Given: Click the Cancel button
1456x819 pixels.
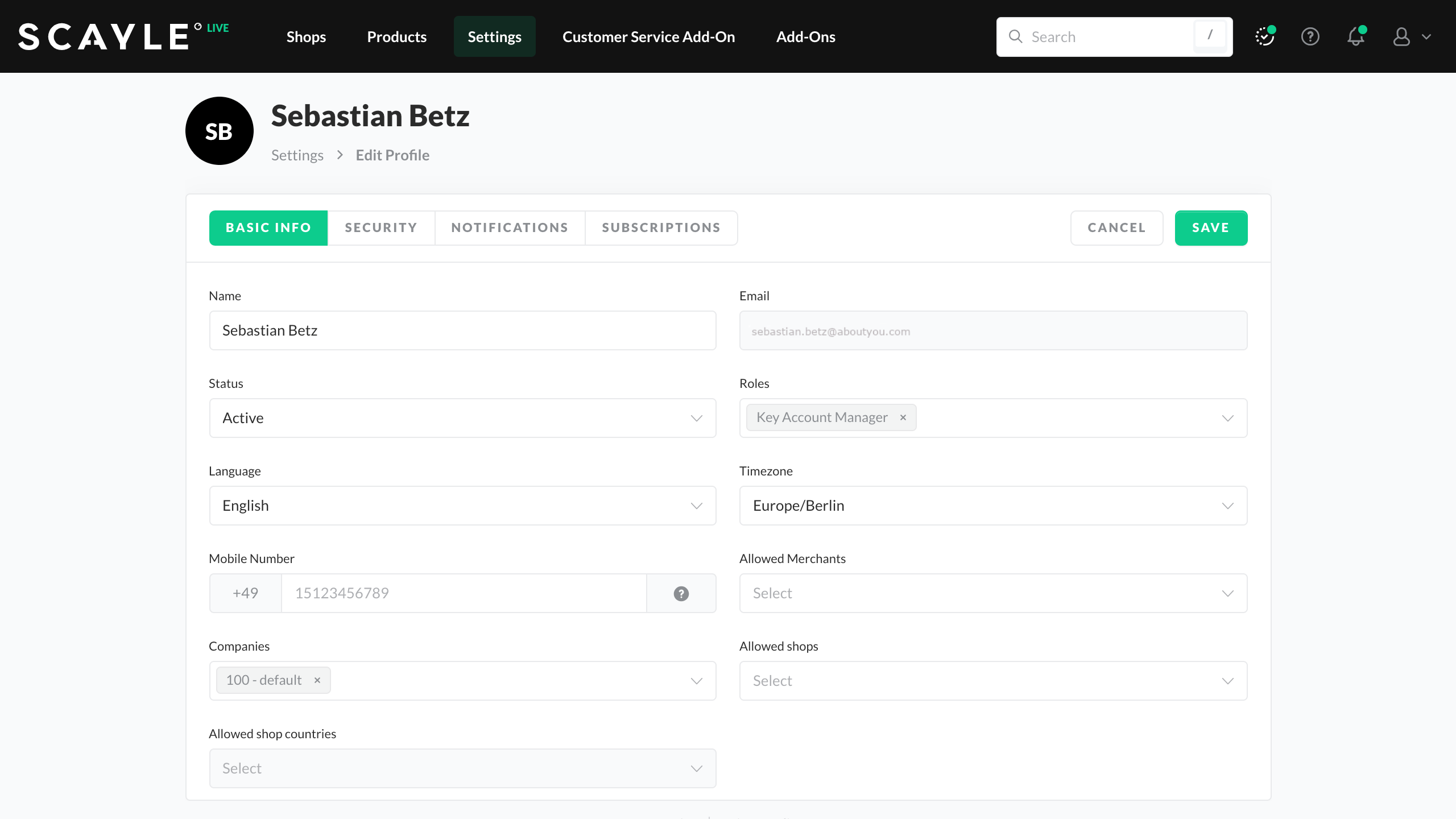Looking at the screenshot, I should 1116,228.
